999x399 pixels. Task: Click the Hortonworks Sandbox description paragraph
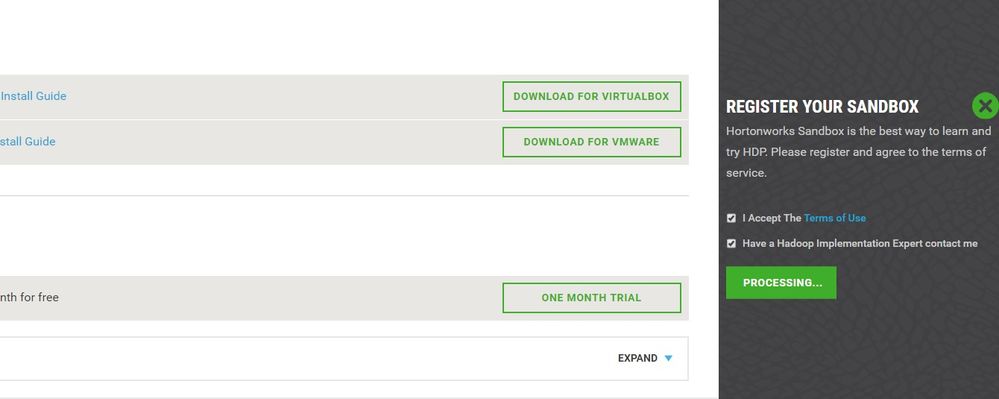tap(858, 152)
